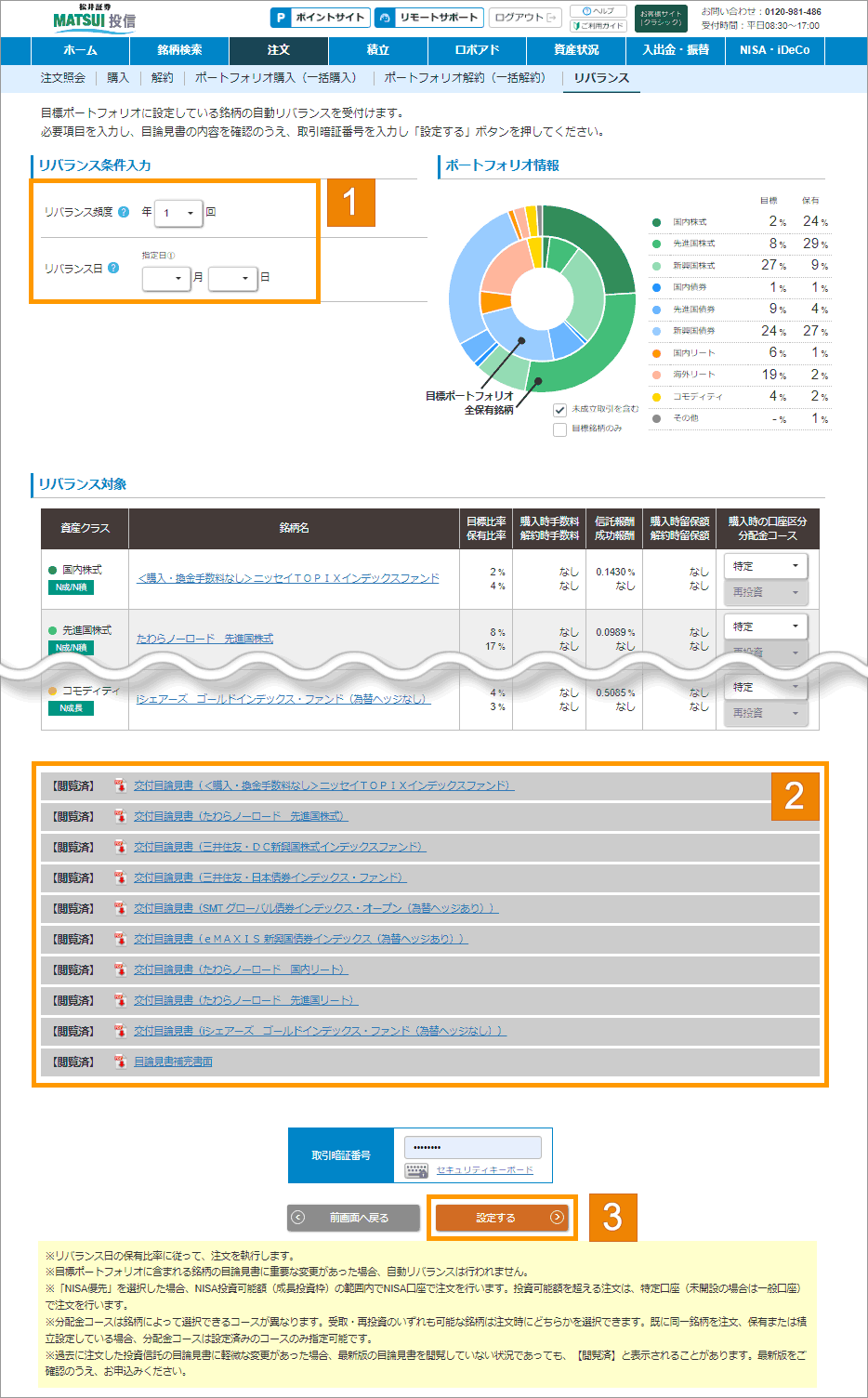Open 再投資 dropdown for コモディティ row

coord(766,713)
